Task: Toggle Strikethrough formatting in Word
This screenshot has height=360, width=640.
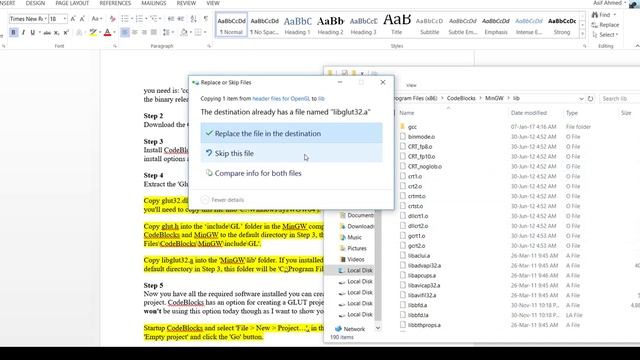Action: coord(47,32)
